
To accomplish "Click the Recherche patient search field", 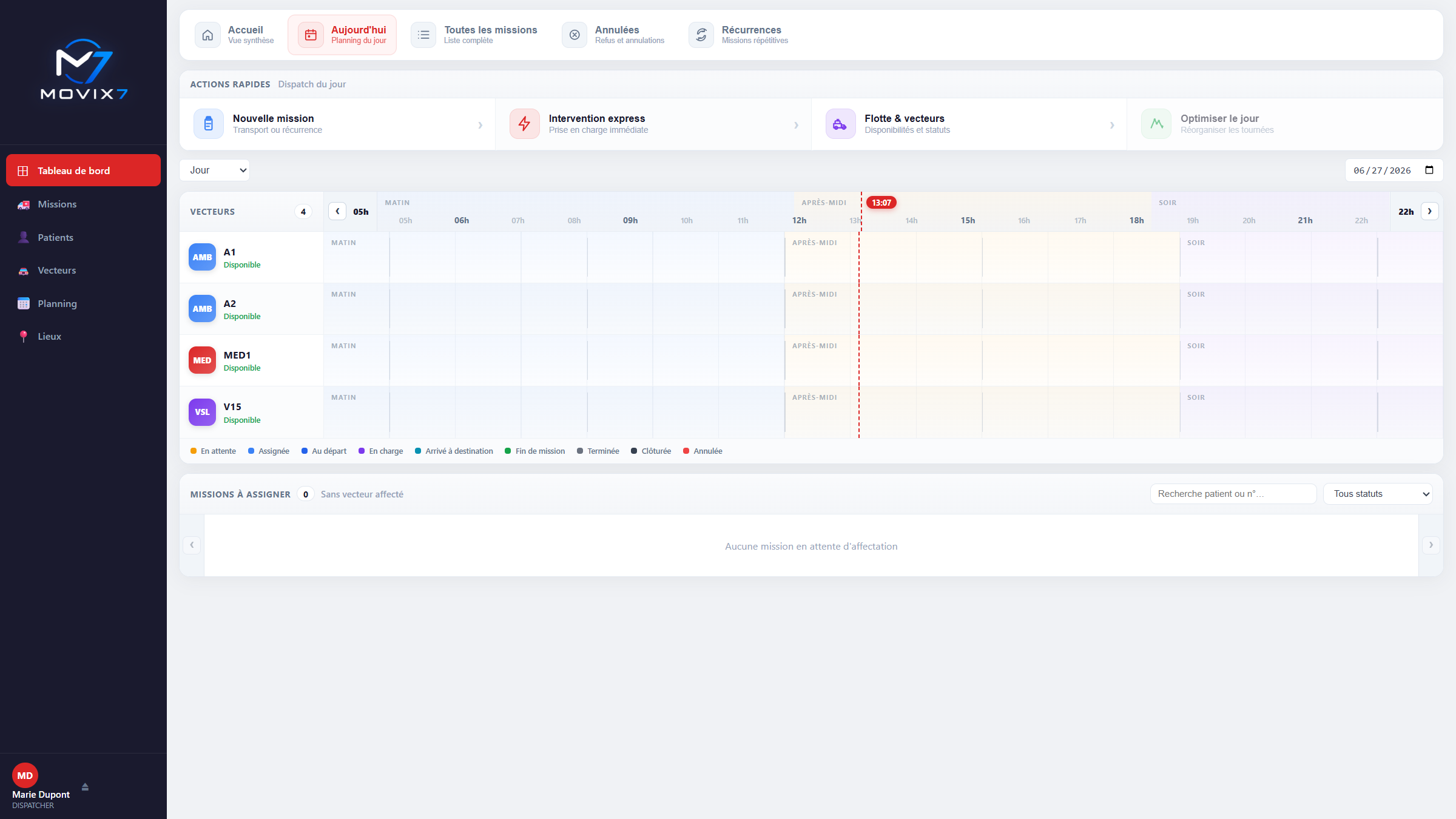I will click(x=1233, y=494).
